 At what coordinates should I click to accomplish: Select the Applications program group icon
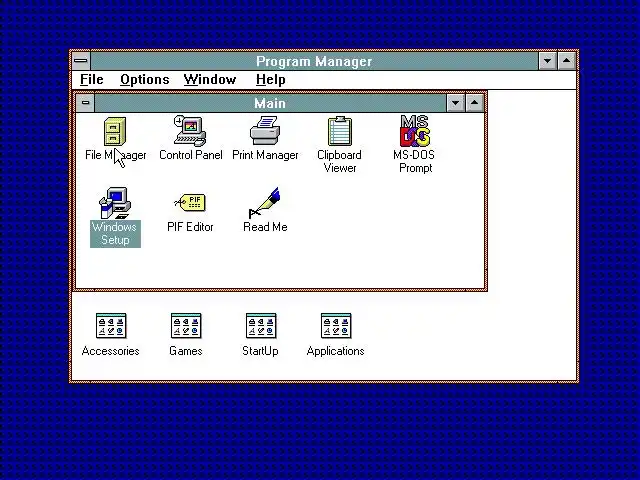336,326
